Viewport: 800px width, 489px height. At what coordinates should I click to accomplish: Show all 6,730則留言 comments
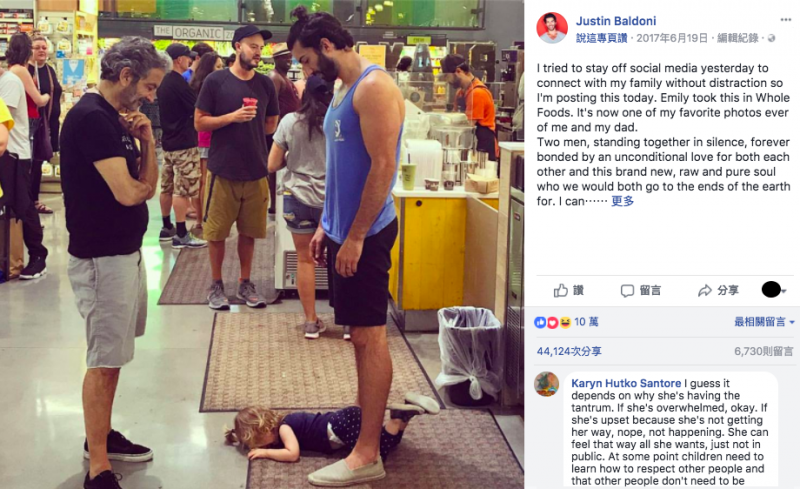tap(764, 351)
